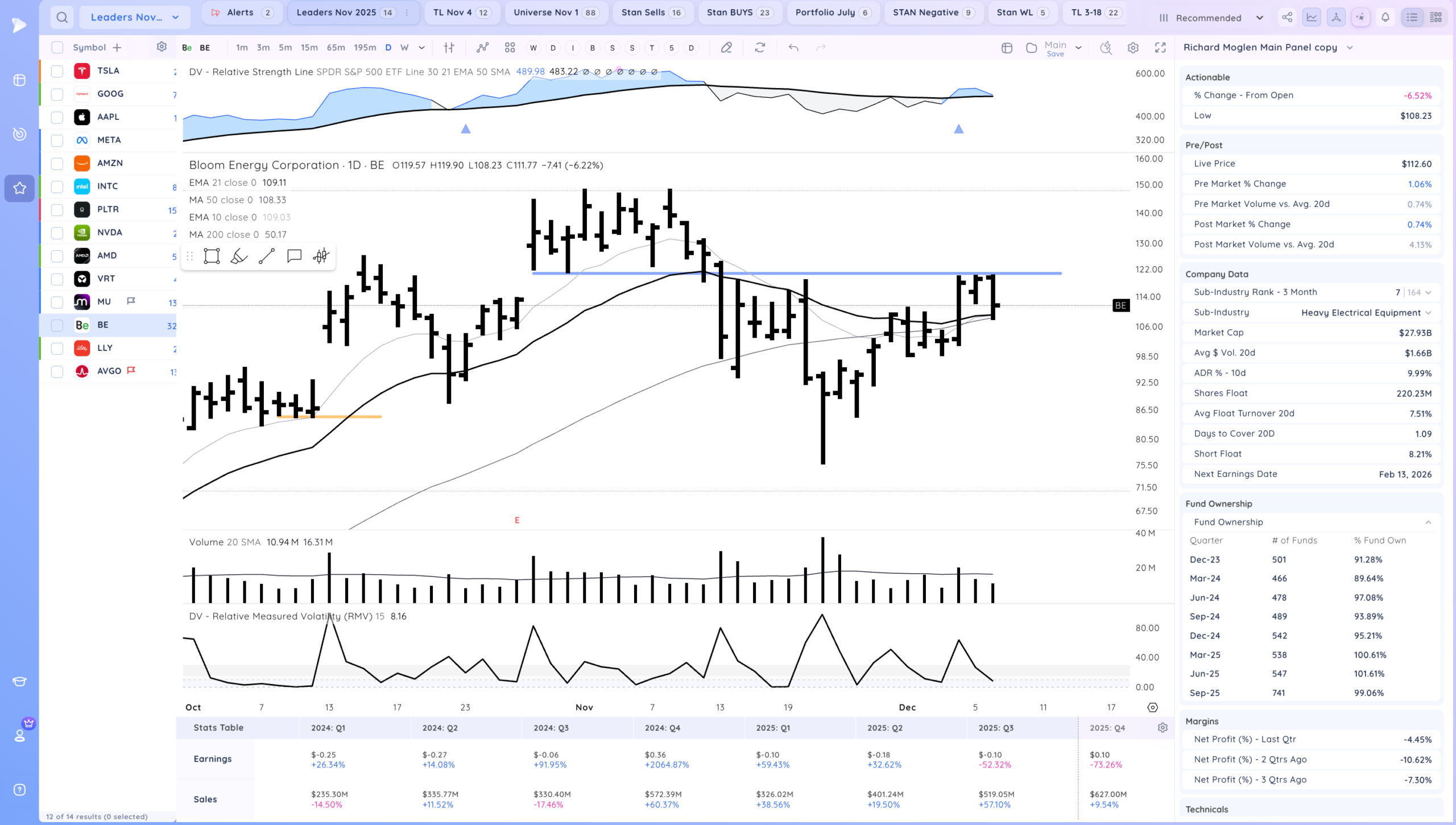Select the trendline drawing tool
Screen dimensions: 1456x825
coord(266,256)
